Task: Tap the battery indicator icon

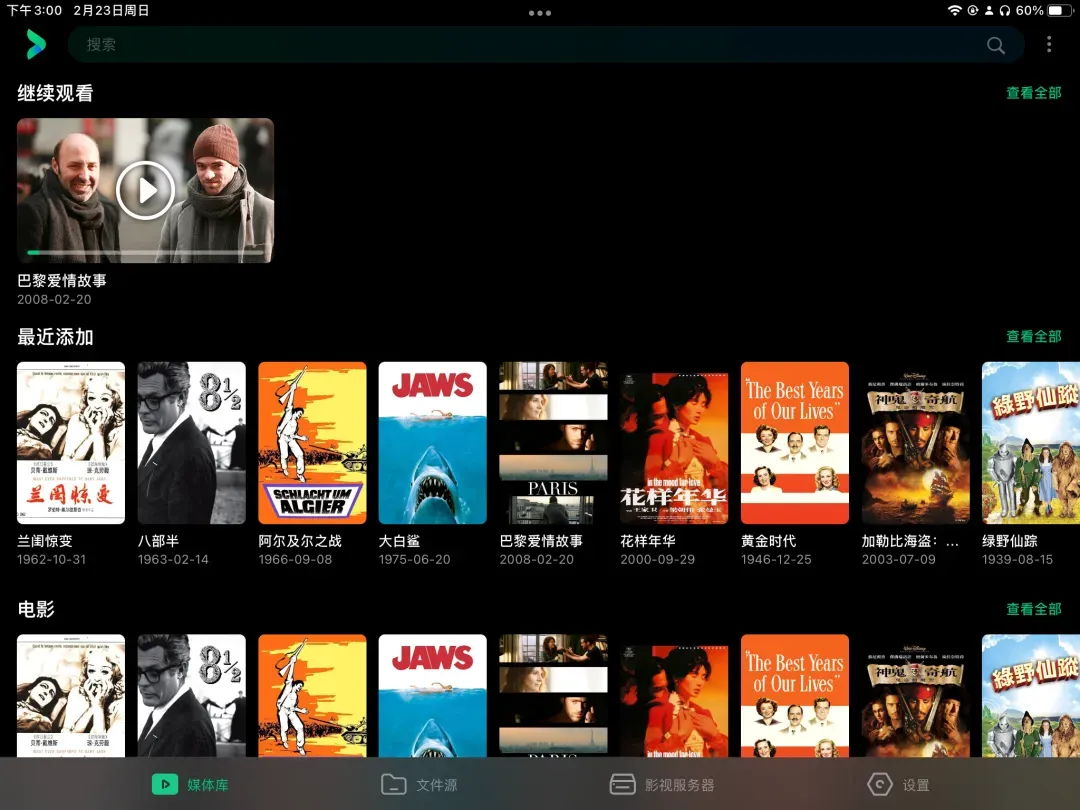Action: (x=1058, y=10)
